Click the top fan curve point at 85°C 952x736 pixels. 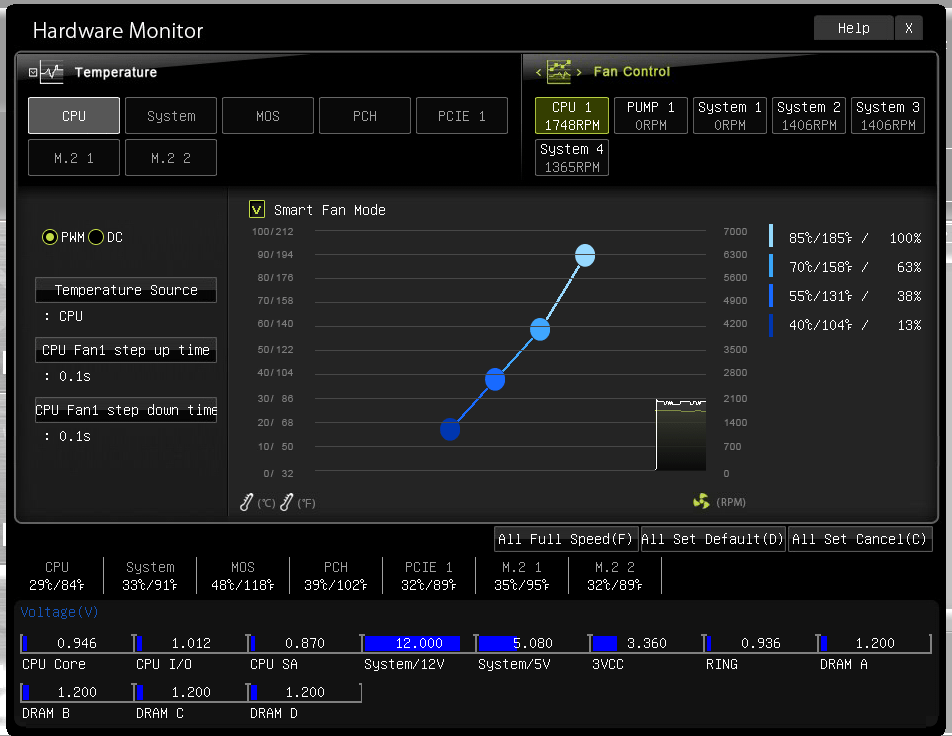[585, 255]
